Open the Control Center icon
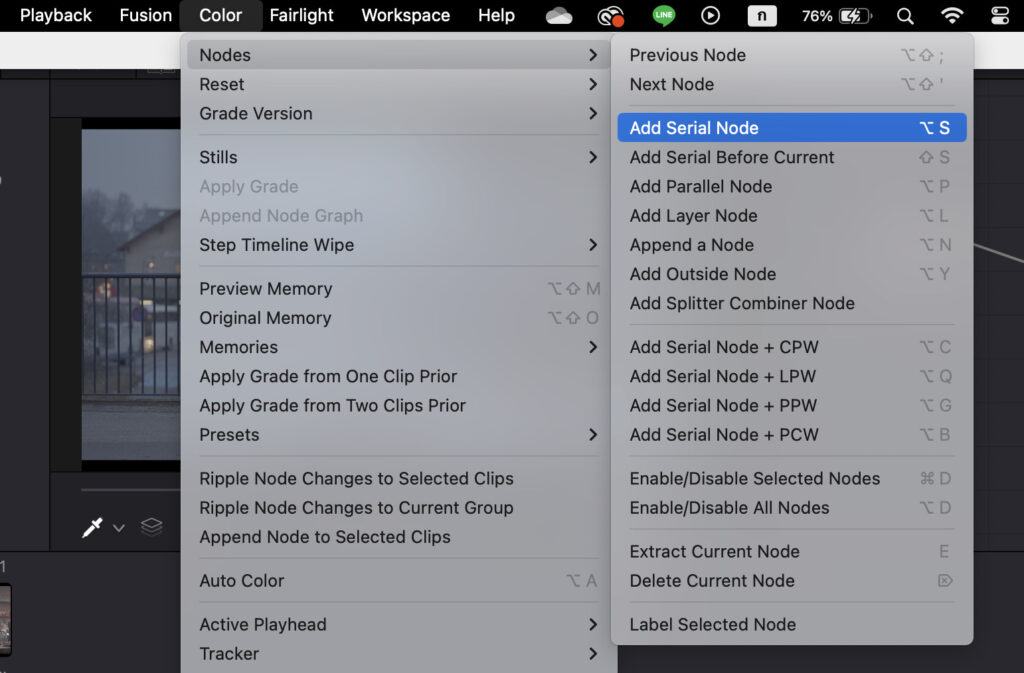Screen dimensions: 1024x673 pyautogui.click(x=999, y=15)
